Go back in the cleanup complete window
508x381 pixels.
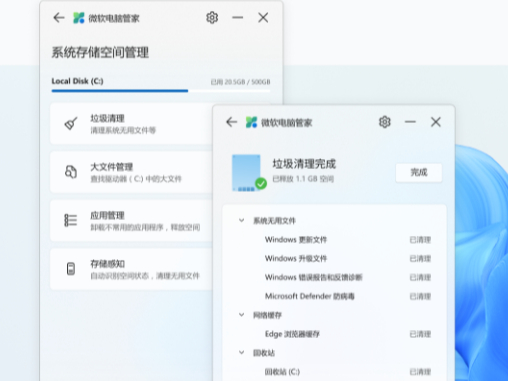[231, 122]
